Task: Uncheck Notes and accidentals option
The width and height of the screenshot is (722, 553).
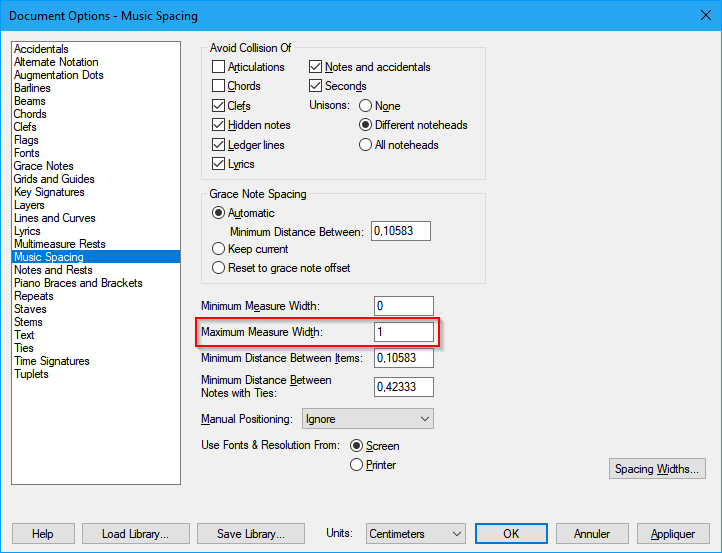Action: tap(316, 67)
